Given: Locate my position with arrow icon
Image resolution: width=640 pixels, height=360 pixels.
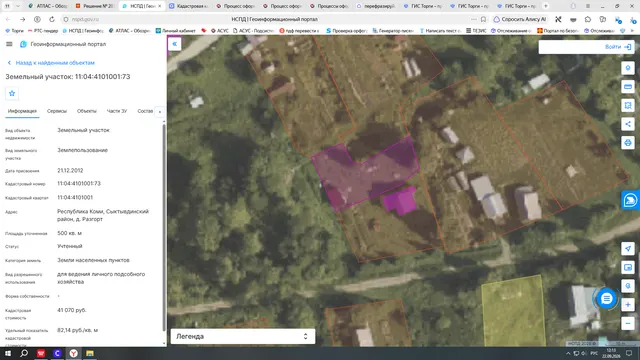Looking at the screenshot, I should coord(628,249).
